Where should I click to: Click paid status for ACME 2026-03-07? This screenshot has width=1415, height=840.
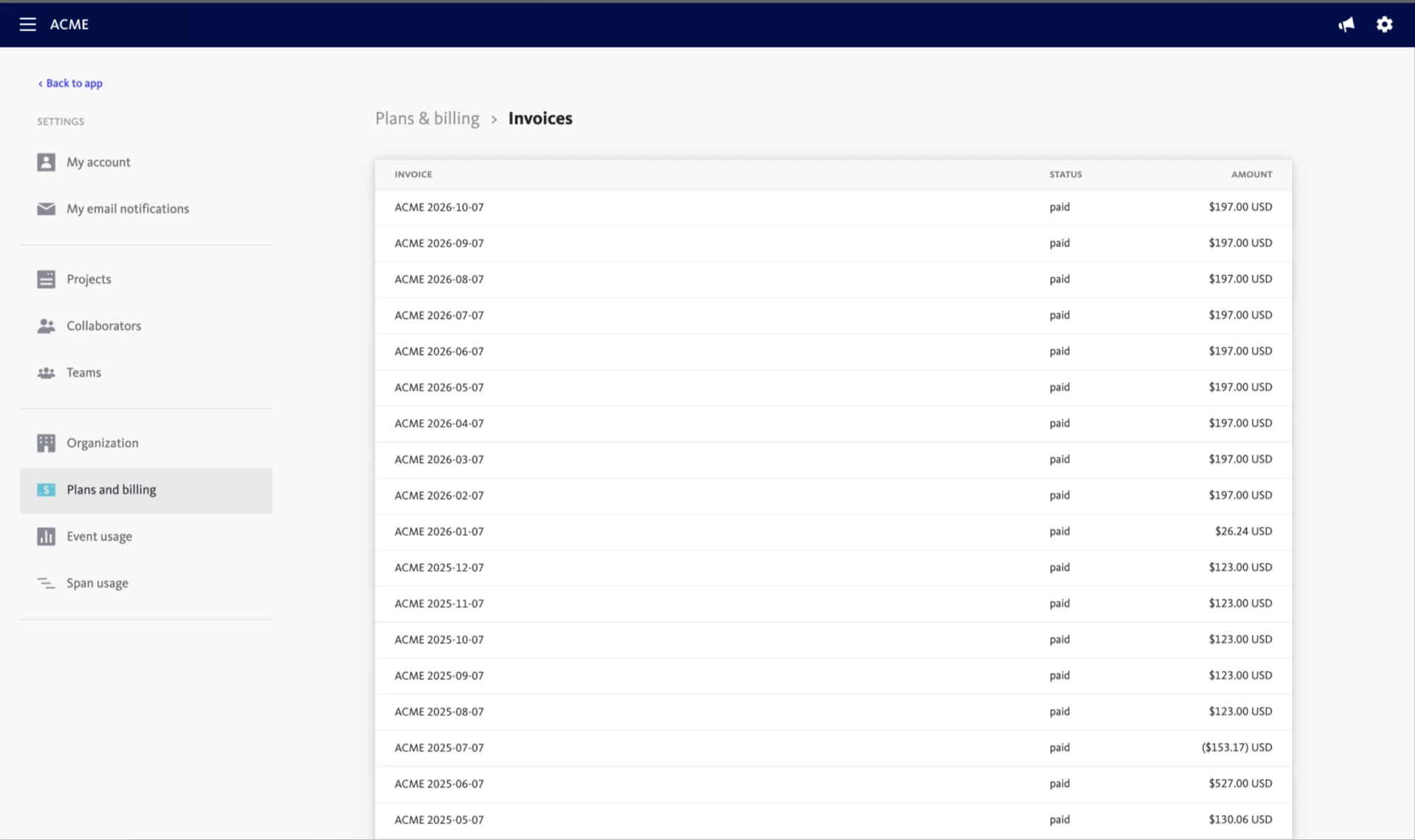coord(1060,459)
